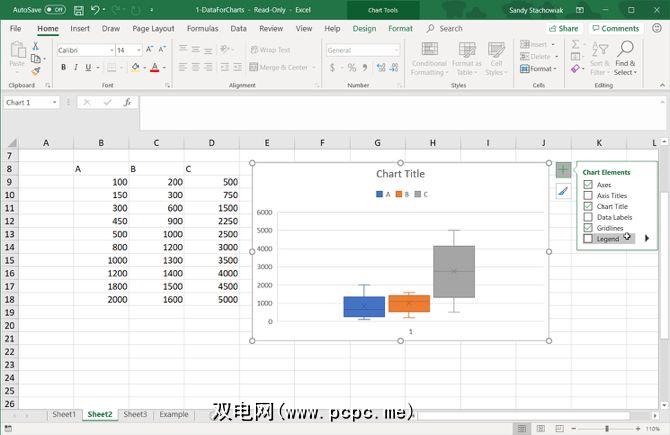Open the Delete cells dropdown
This screenshot has height=435, width=670.
pos(556,56)
